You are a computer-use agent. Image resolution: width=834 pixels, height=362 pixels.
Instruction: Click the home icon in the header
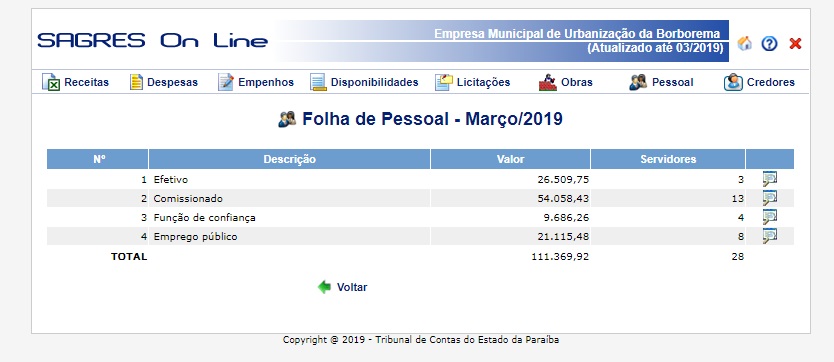(x=745, y=43)
